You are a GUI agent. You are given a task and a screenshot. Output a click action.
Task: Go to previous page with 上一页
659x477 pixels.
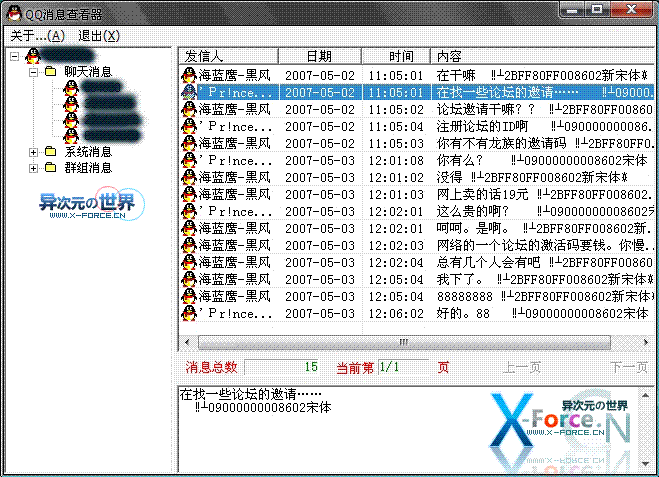tap(522, 368)
